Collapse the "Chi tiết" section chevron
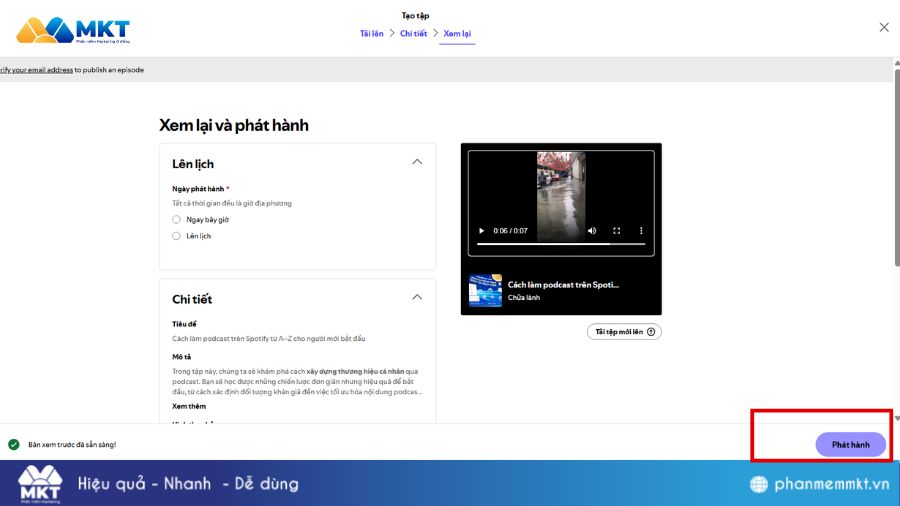 point(417,297)
